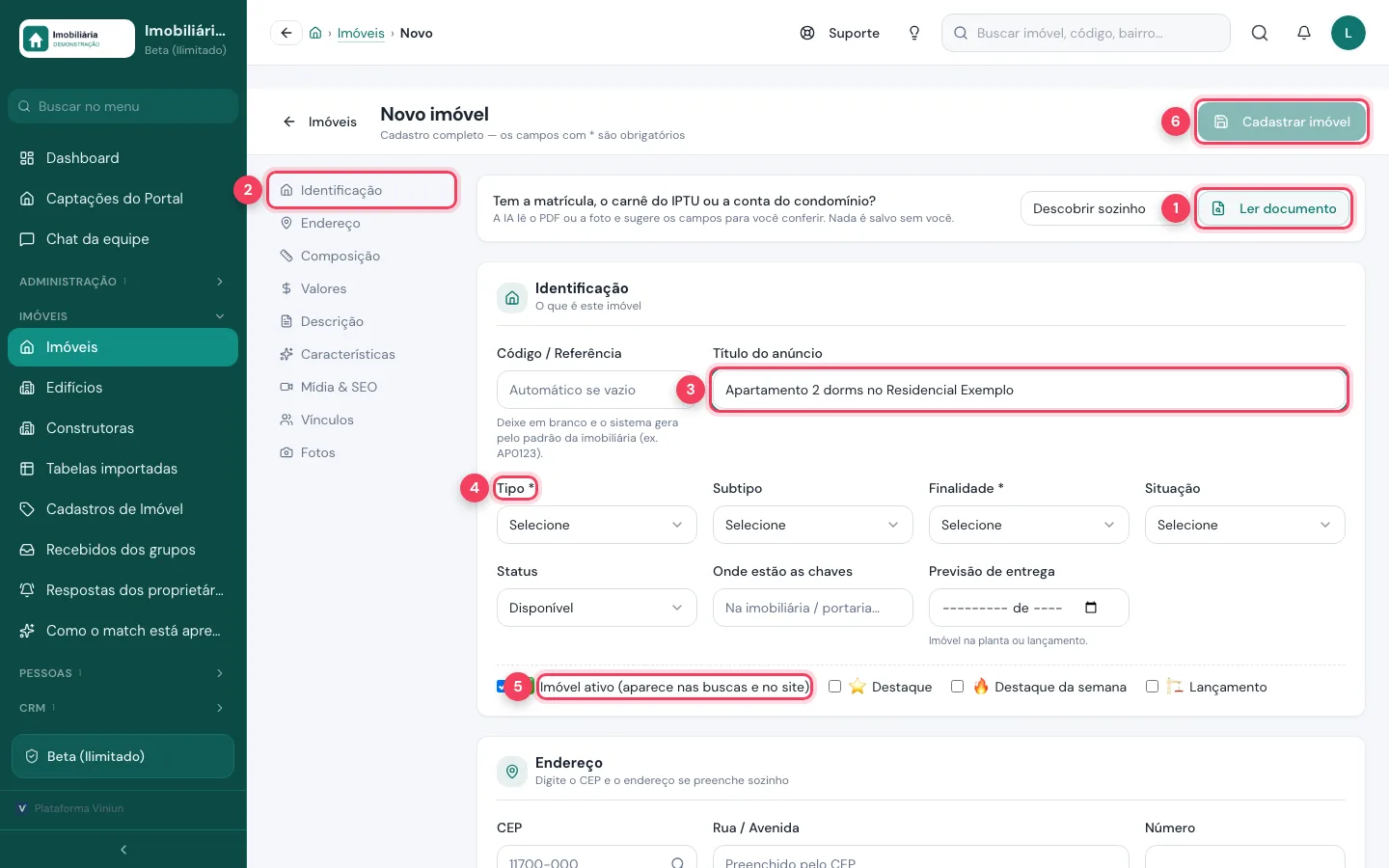This screenshot has width=1389, height=868.
Task: Open the Finalidade dropdown
Action: coord(1029,525)
